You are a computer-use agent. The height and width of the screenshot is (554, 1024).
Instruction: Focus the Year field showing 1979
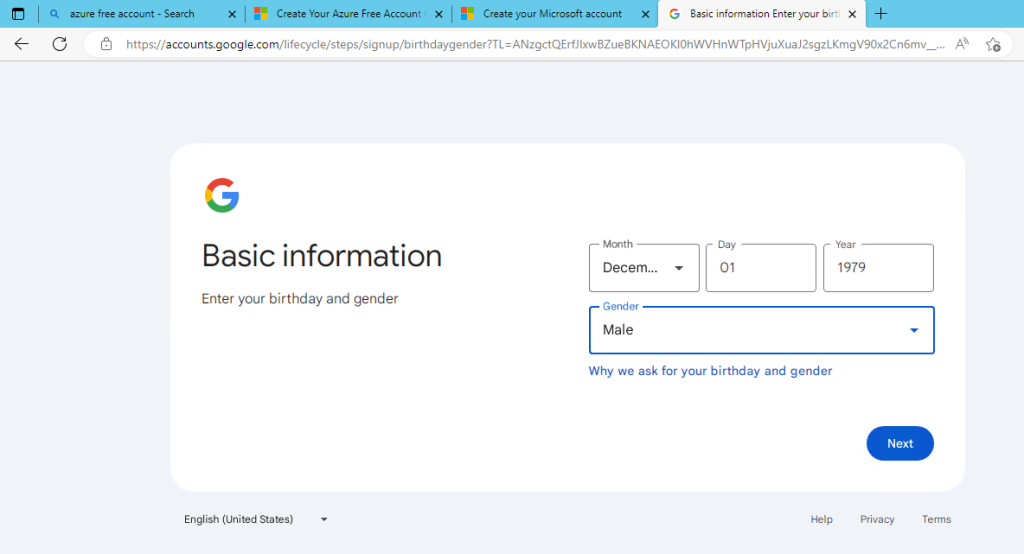pos(877,268)
